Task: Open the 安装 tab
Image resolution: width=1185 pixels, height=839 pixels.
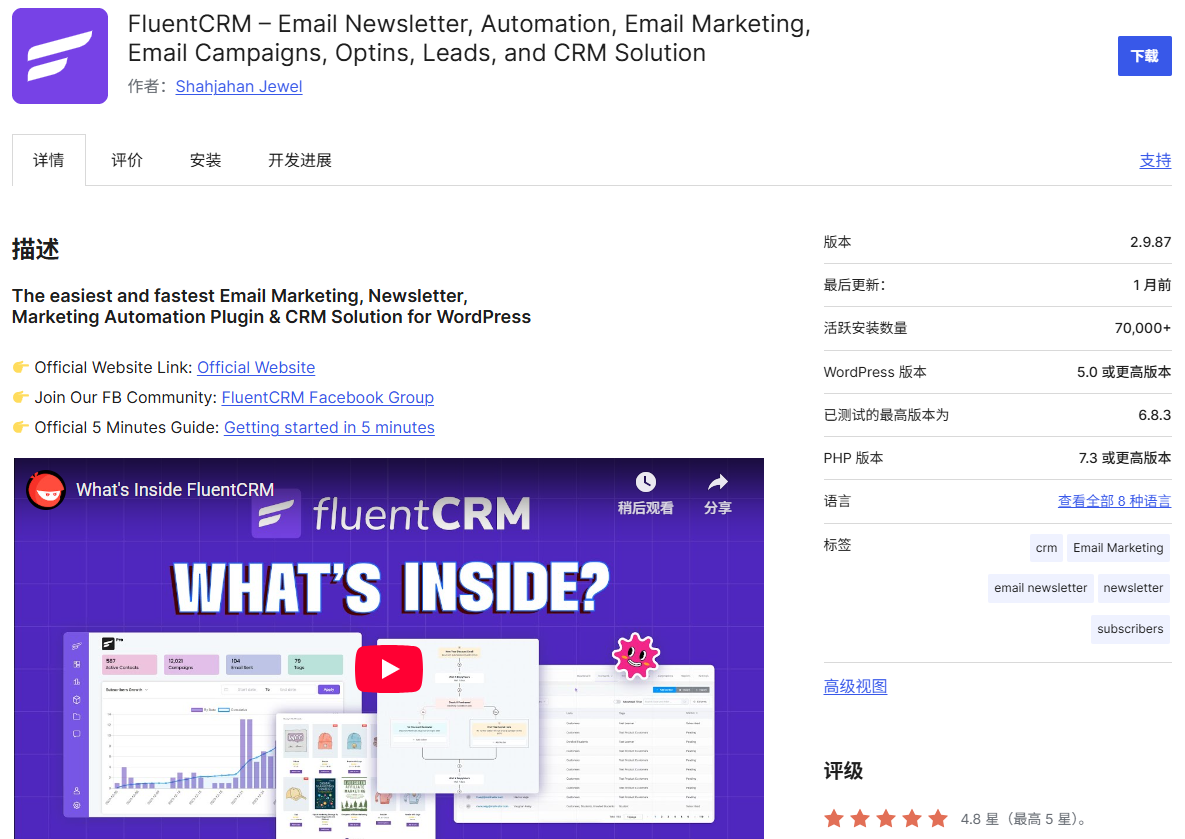Action: (x=205, y=159)
